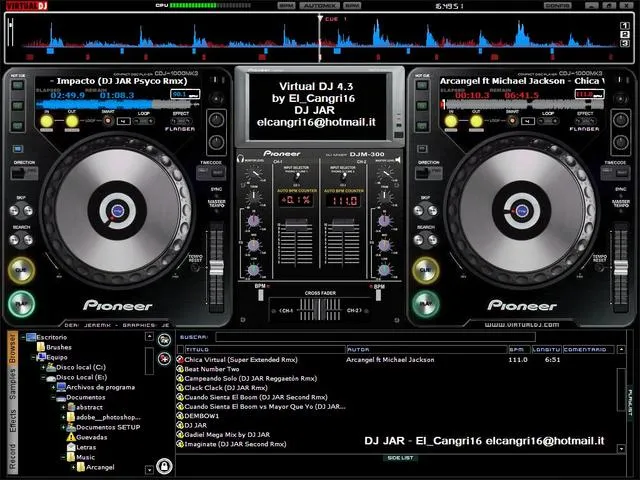Sort track list by Autor column
This screenshot has height=480, width=640.
[427, 349]
